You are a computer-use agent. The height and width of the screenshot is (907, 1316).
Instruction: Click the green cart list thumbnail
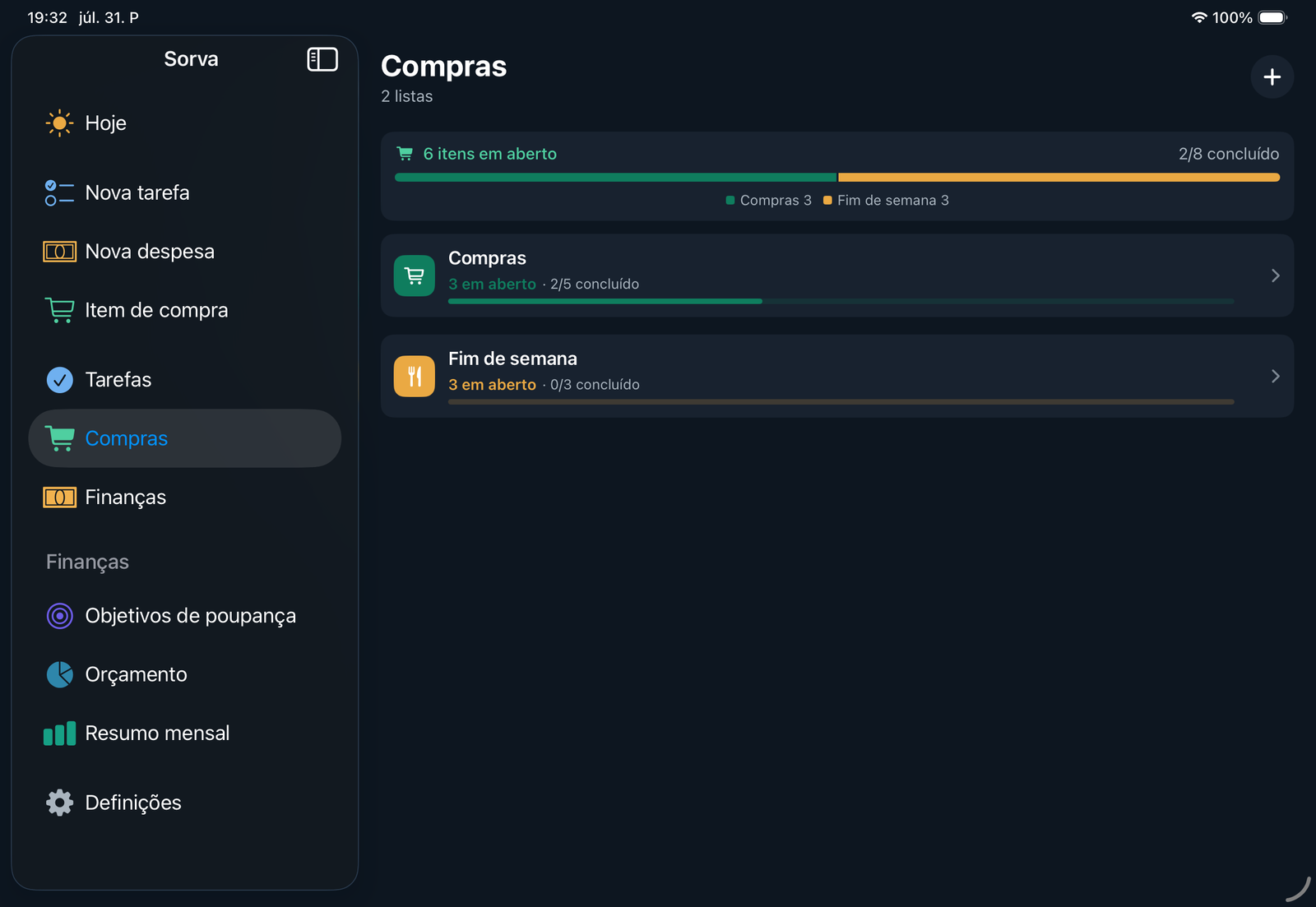415,275
